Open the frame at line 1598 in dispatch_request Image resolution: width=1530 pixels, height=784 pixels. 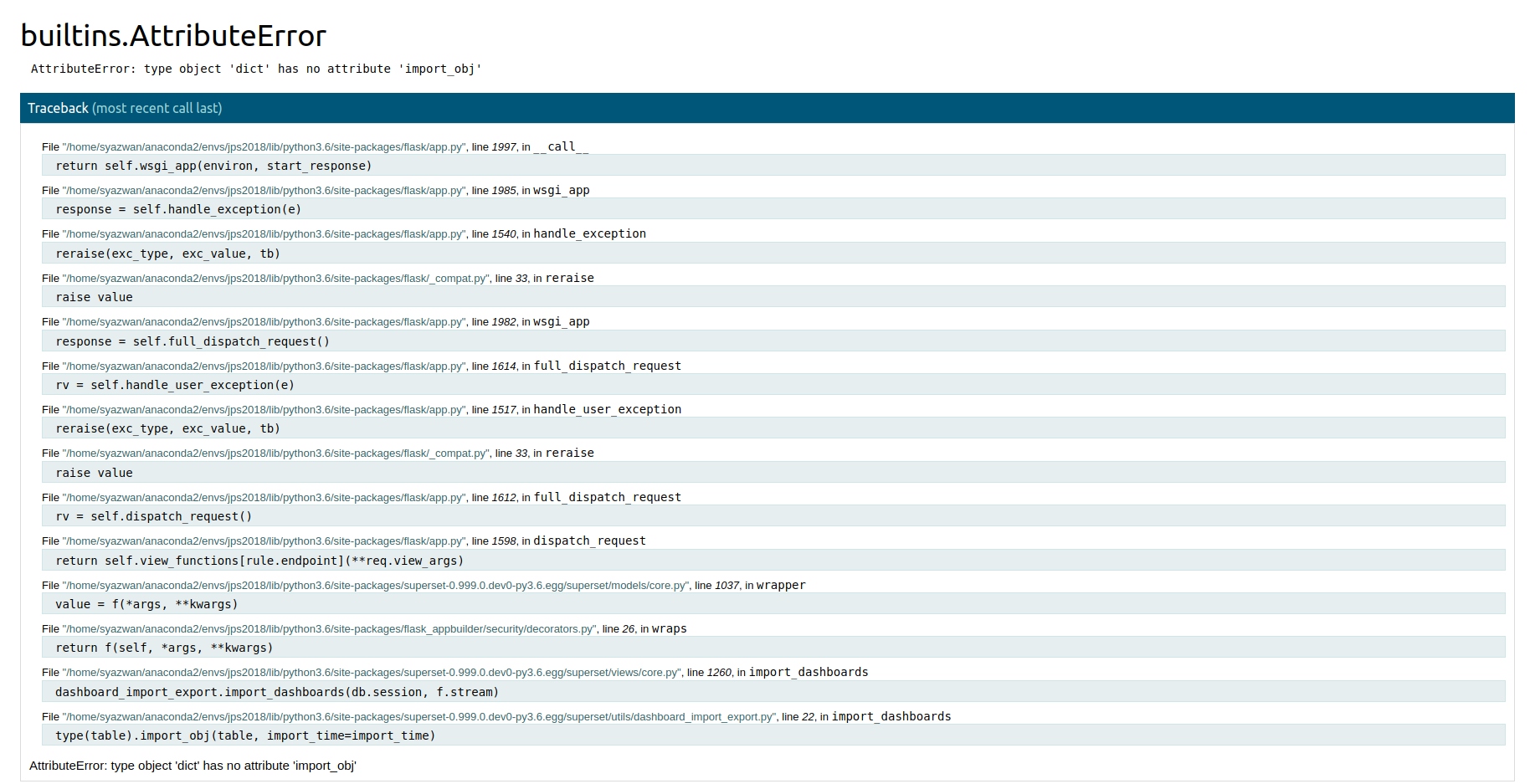pyautogui.click(x=344, y=541)
